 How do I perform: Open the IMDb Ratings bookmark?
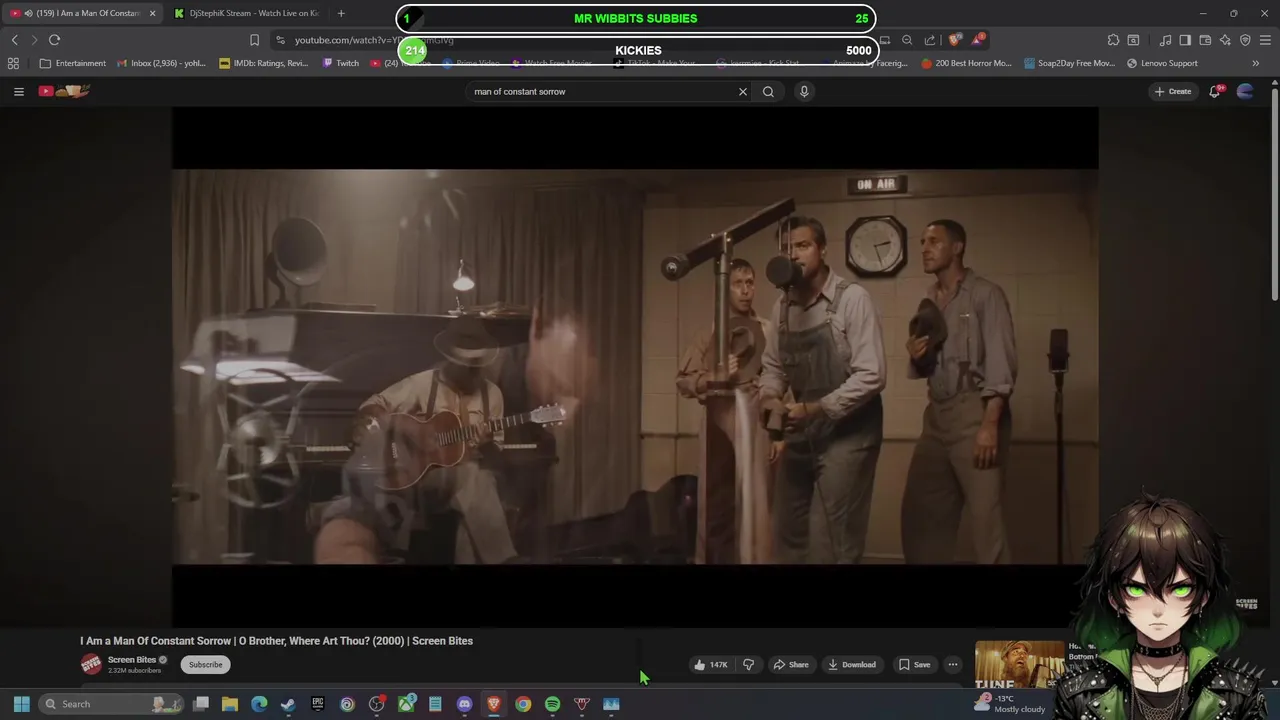point(263,63)
